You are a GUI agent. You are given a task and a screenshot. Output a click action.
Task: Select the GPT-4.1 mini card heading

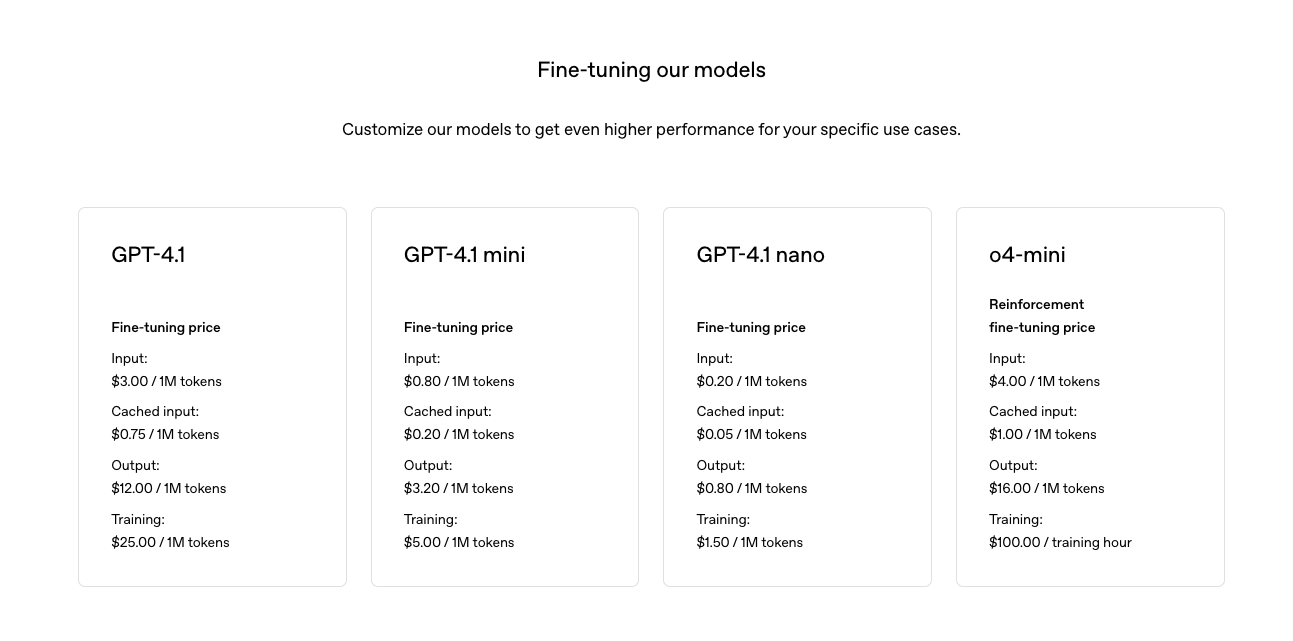click(464, 255)
